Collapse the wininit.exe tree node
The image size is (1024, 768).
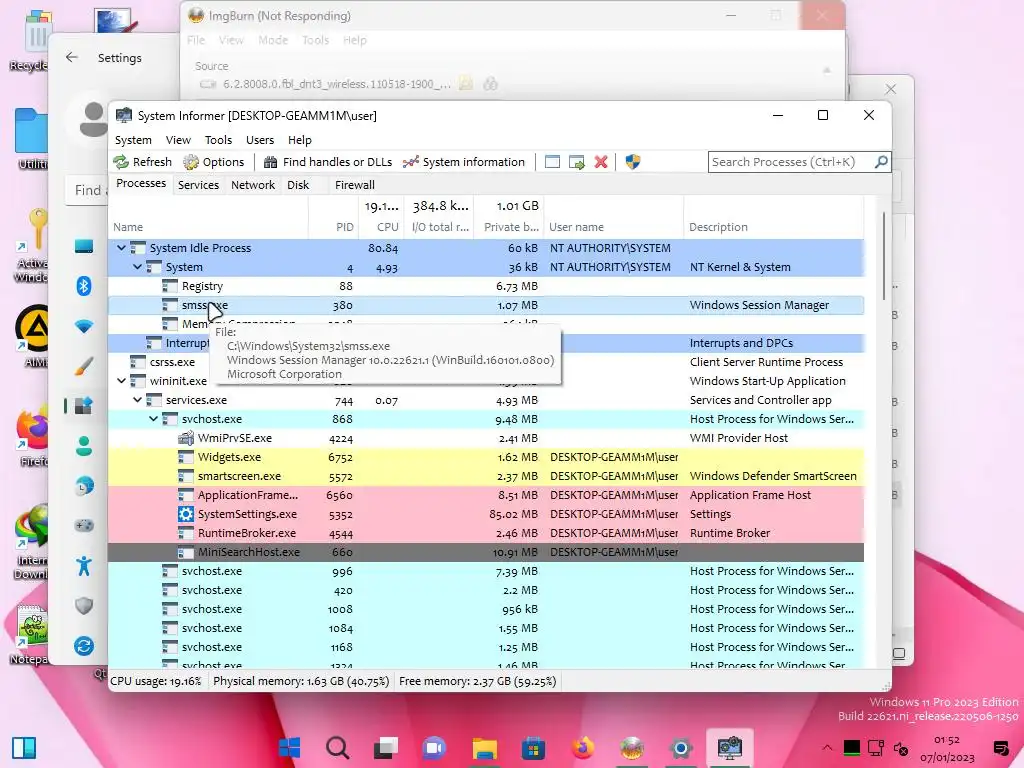(x=121, y=381)
